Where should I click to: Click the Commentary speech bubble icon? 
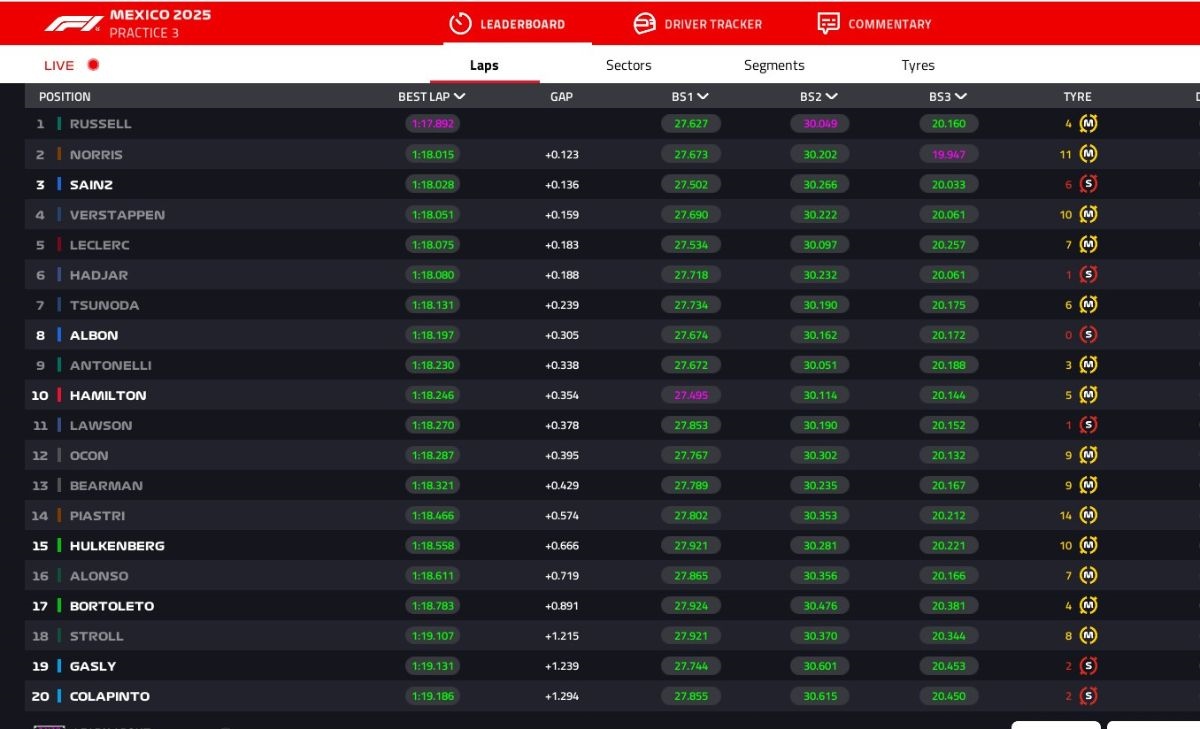[828, 23]
